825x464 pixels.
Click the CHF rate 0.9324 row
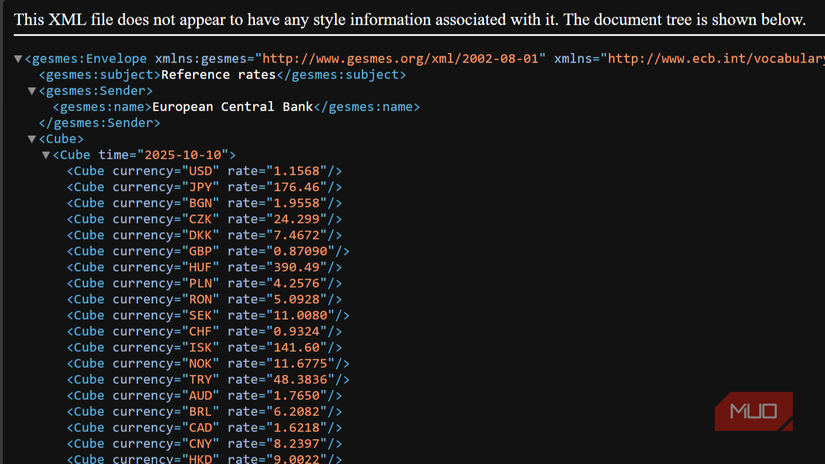pyautogui.click(x=204, y=331)
